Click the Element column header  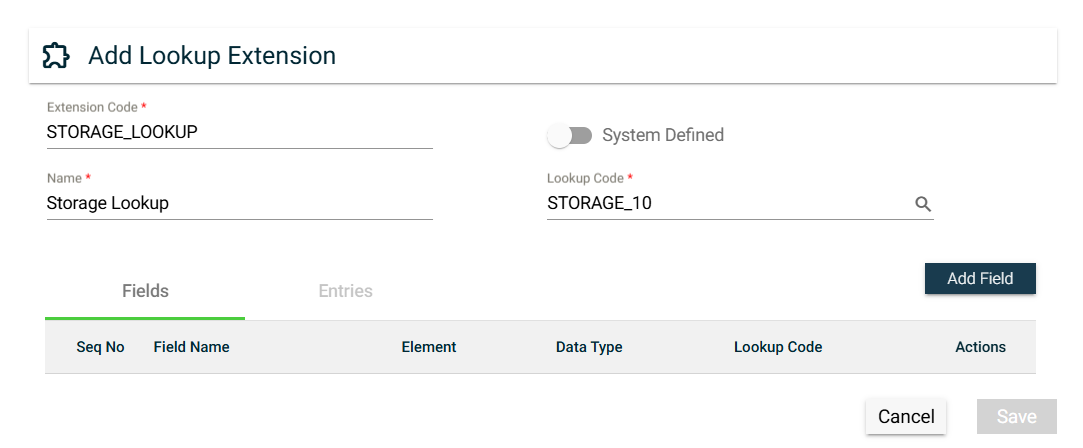(428, 347)
